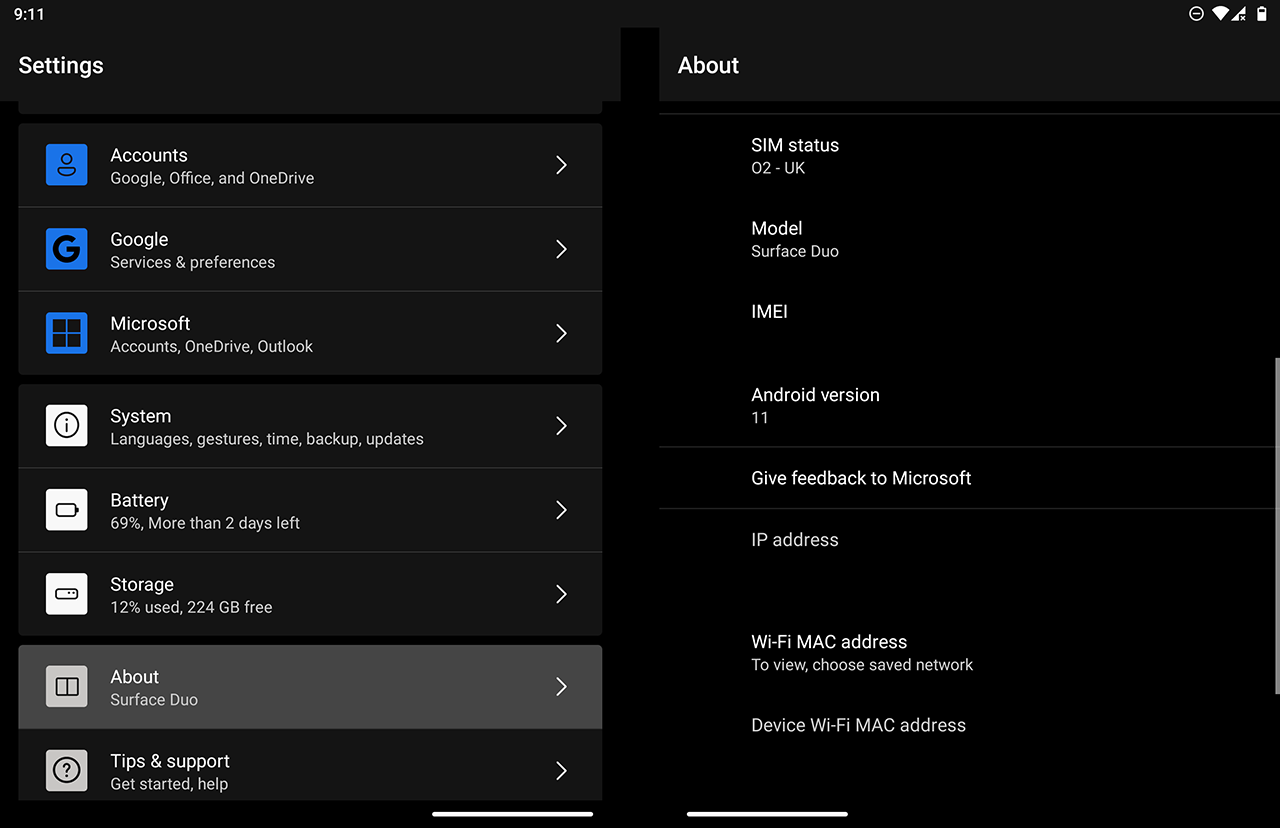The height and width of the screenshot is (828, 1280).
Task: Open Battery 69% entry
Action: tap(310, 510)
